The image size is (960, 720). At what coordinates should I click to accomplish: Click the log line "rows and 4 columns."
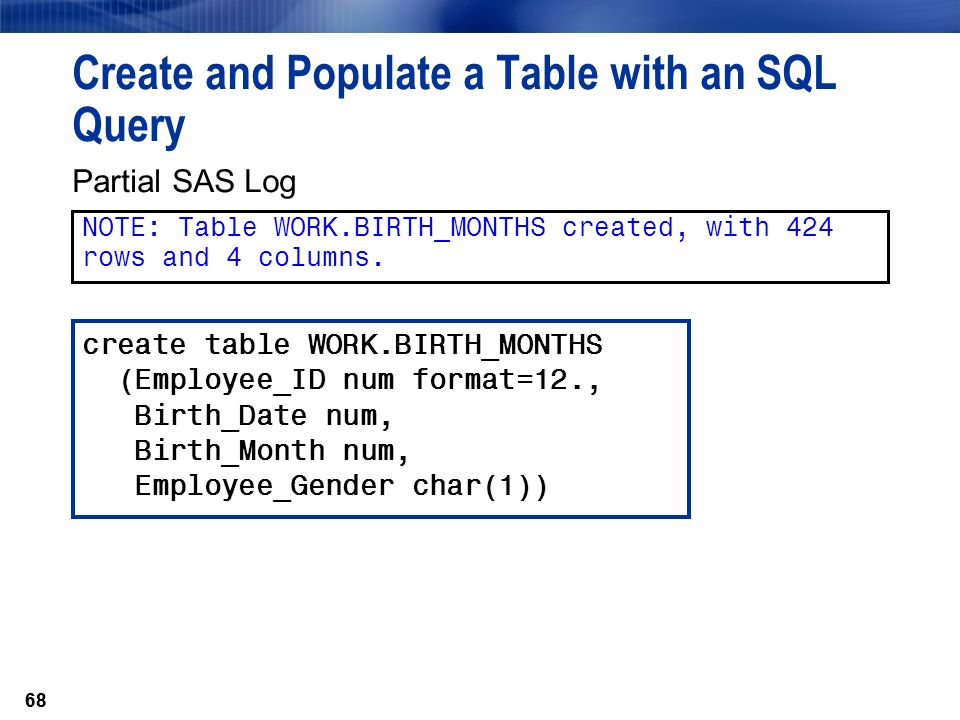[x=233, y=258]
